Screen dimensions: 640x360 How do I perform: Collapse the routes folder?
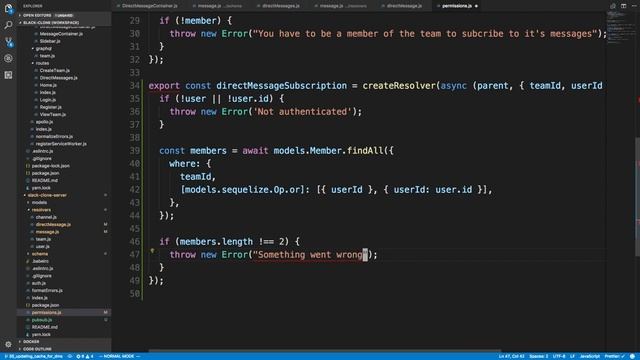tap(42, 63)
